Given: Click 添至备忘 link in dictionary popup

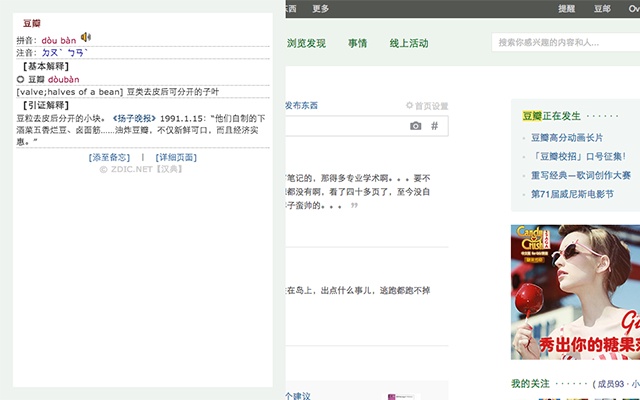Looking at the screenshot, I should [x=109, y=158].
